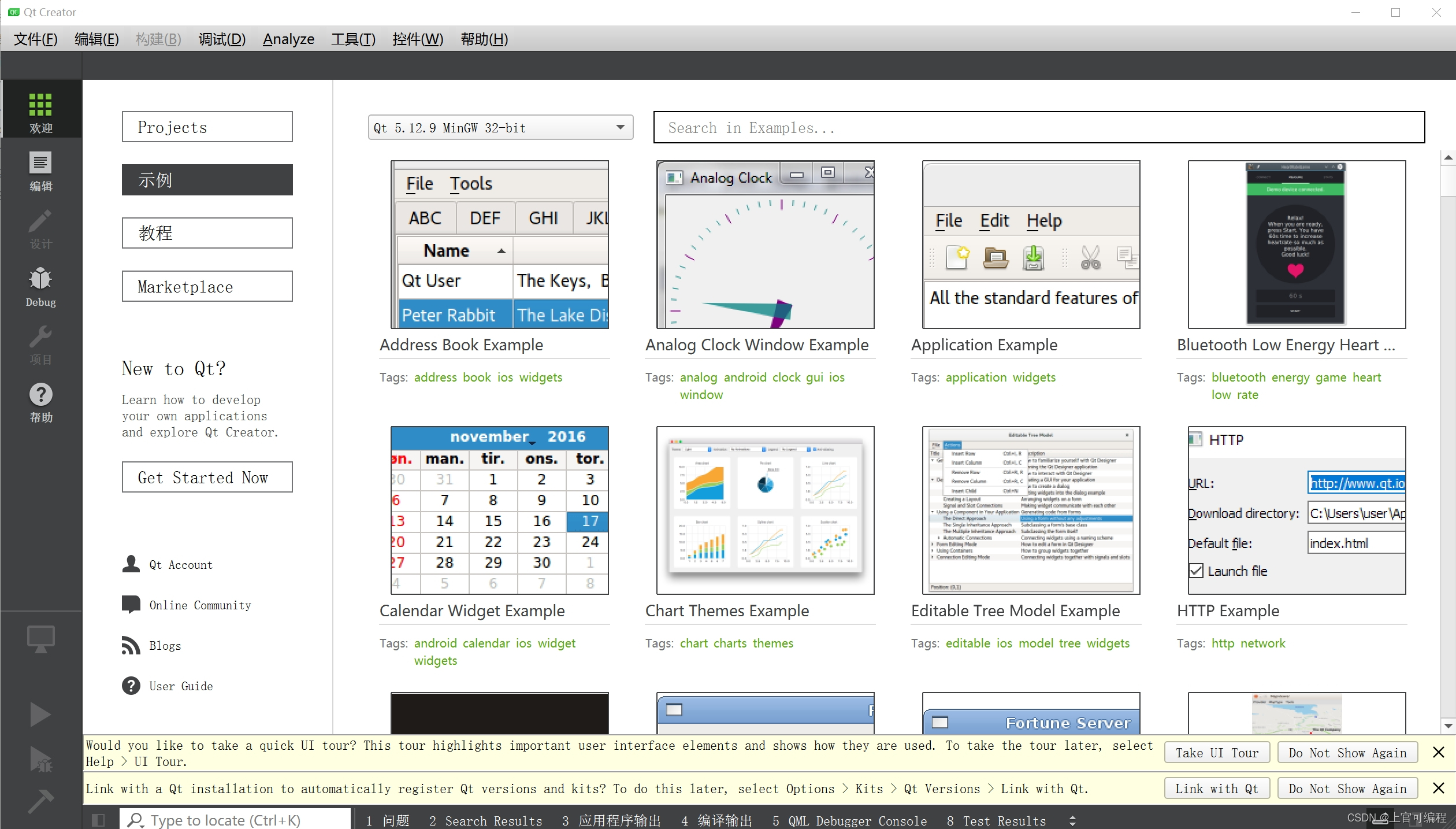The width and height of the screenshot is (1456, 829).
Task: Click the Projects button
Action: tap(207, 127)
